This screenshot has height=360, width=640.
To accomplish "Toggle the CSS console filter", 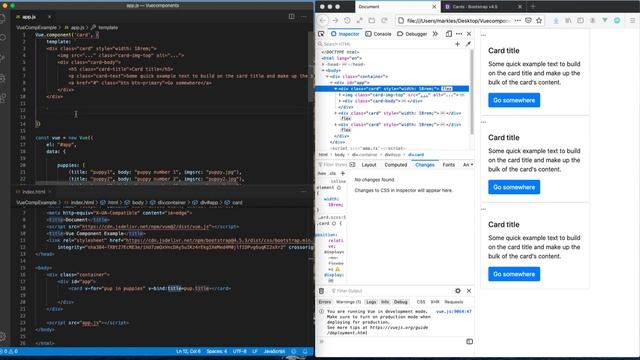I will [421, 302].
